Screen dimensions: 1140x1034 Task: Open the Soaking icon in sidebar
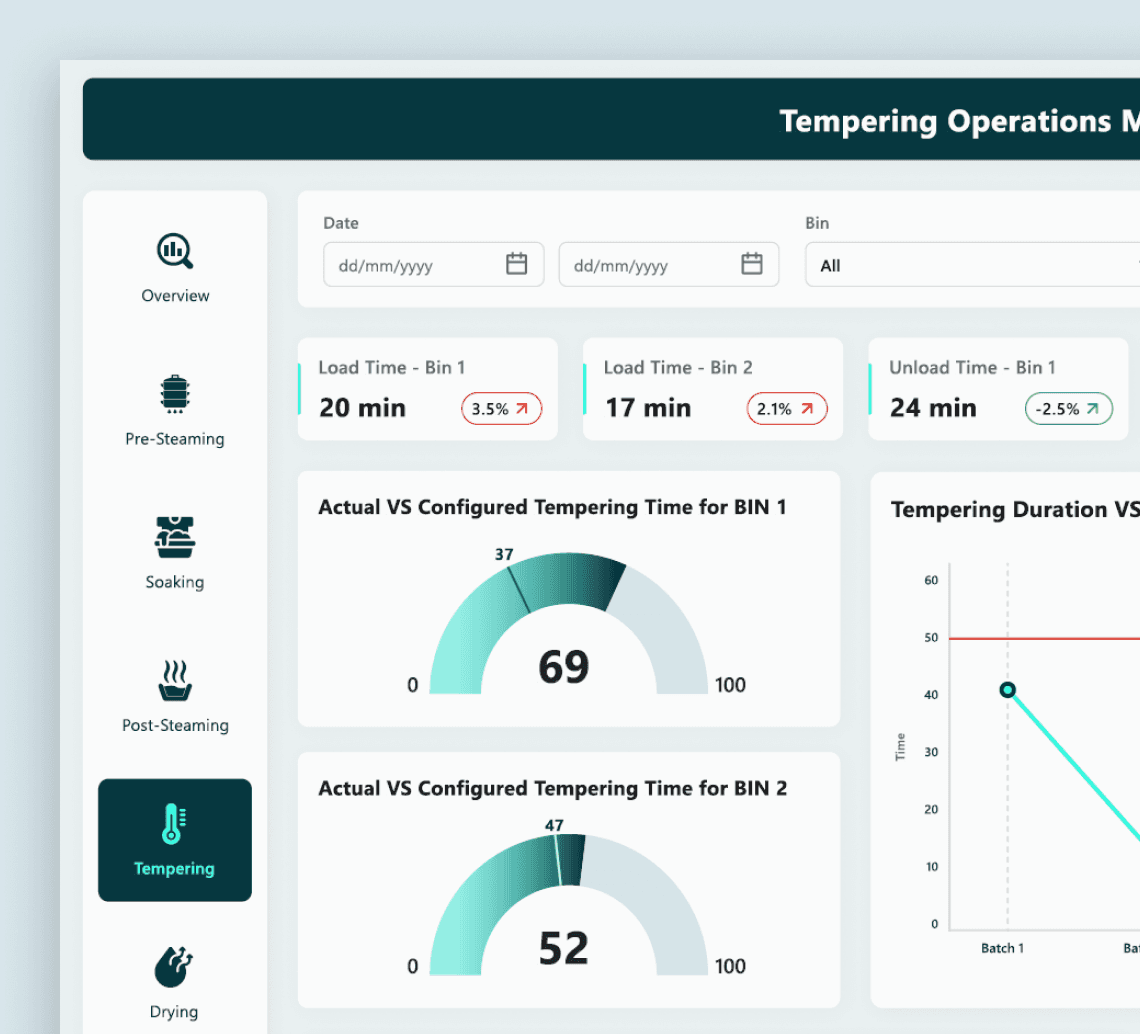[174, 537]
